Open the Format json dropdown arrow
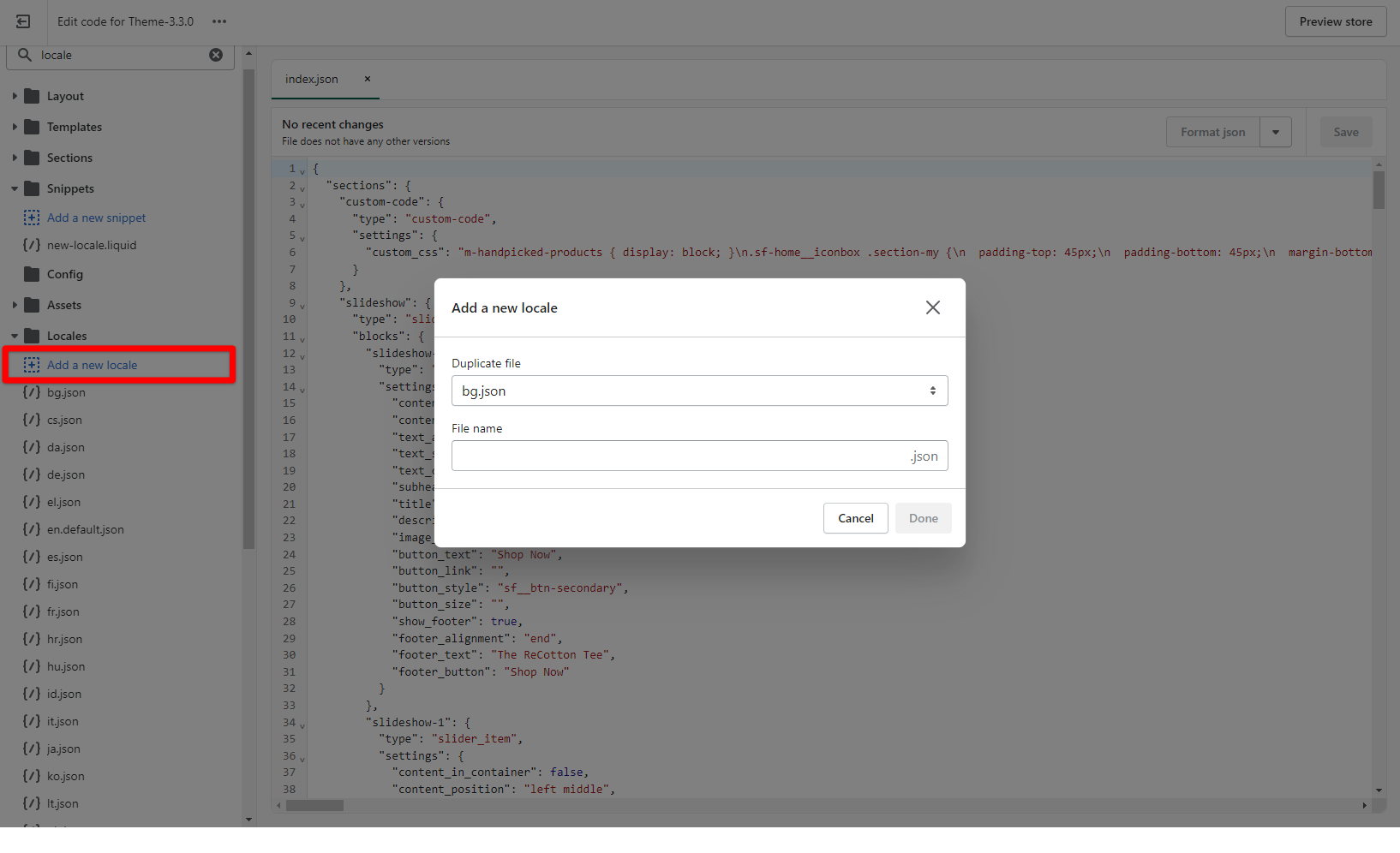The height and width of the screenshot is (853, 1400). (1276, 132)
